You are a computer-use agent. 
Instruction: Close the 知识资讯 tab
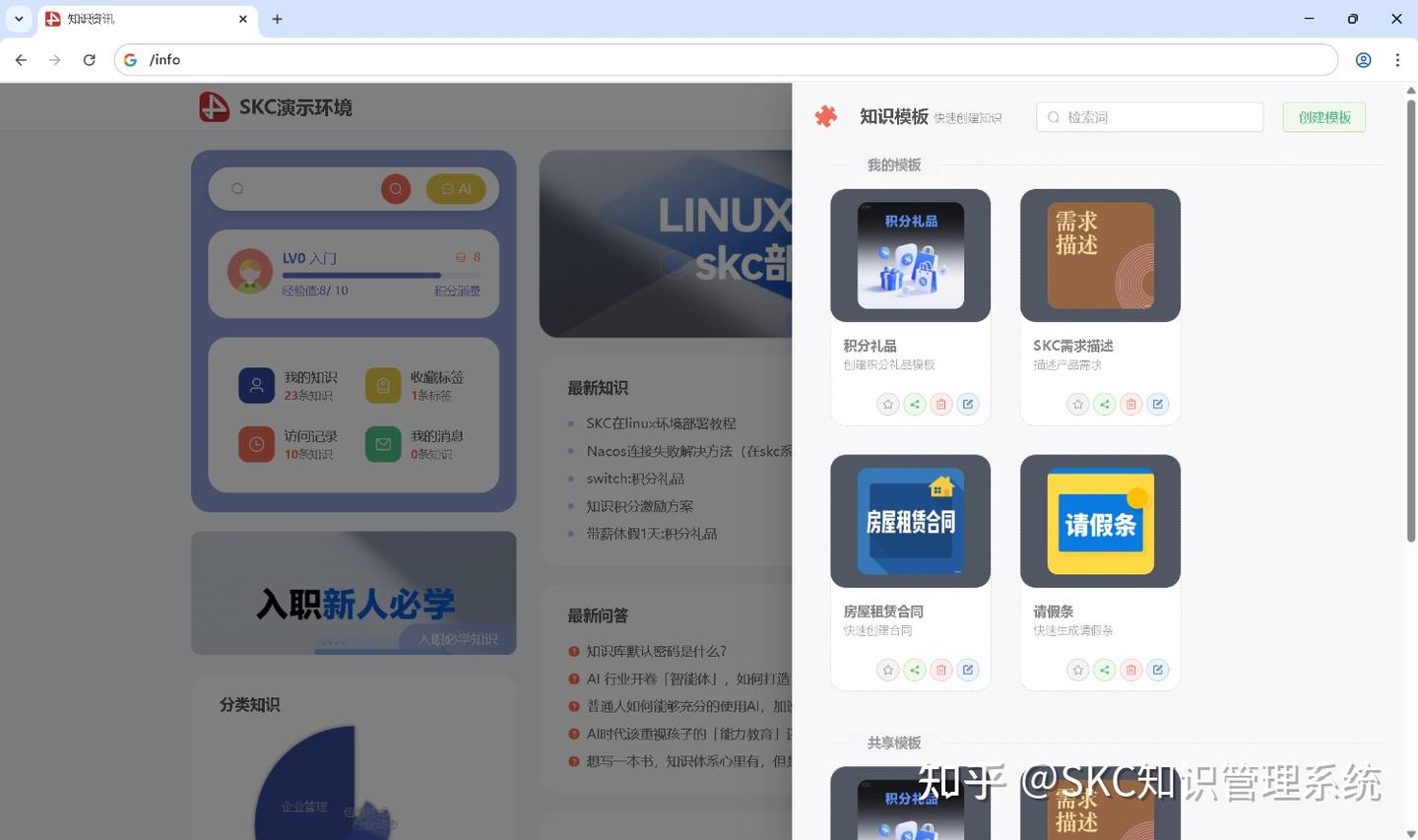tap(243, 19)
